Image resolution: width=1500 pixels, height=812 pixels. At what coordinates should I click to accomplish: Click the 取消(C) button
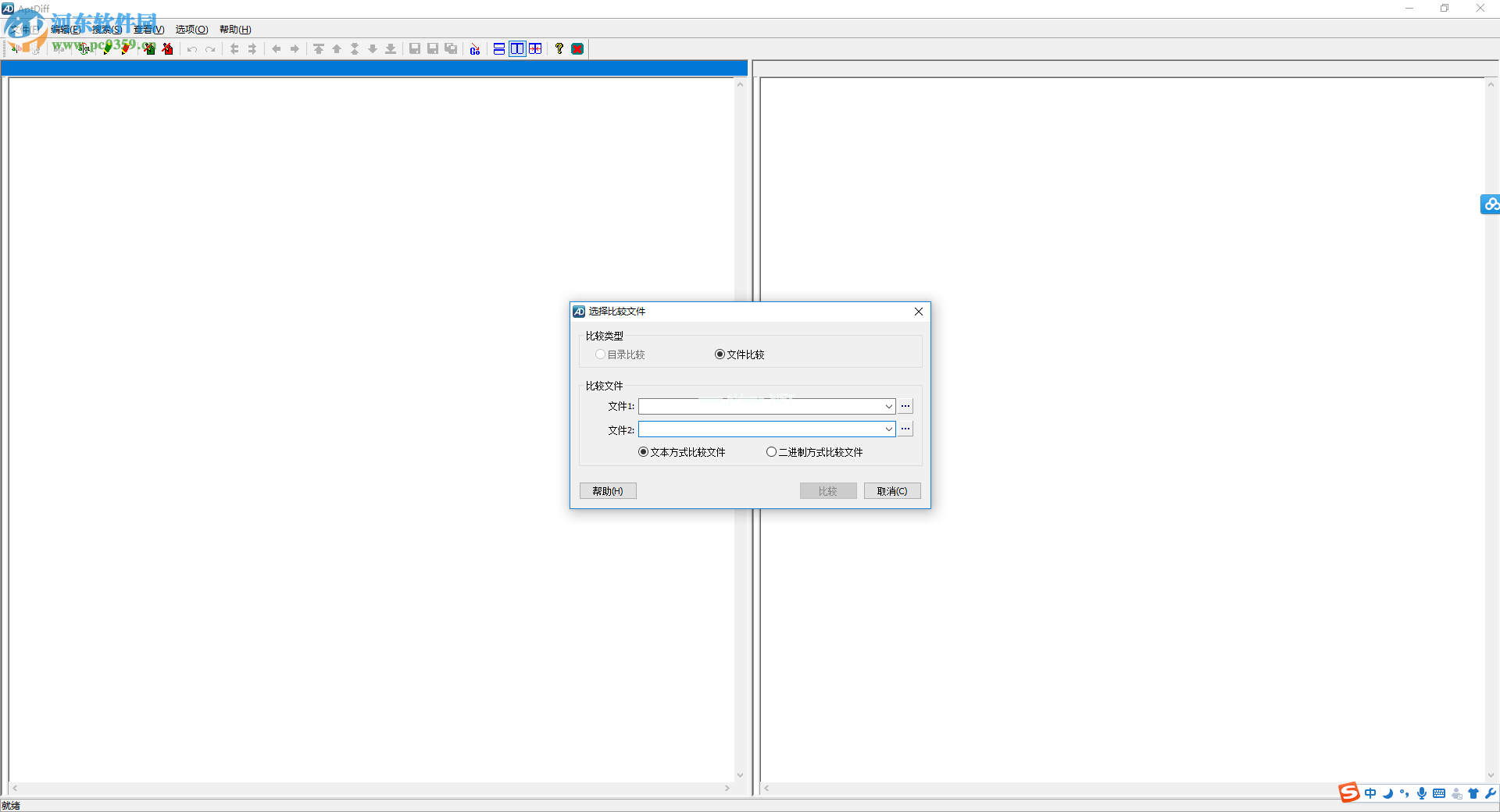point(892,491)
